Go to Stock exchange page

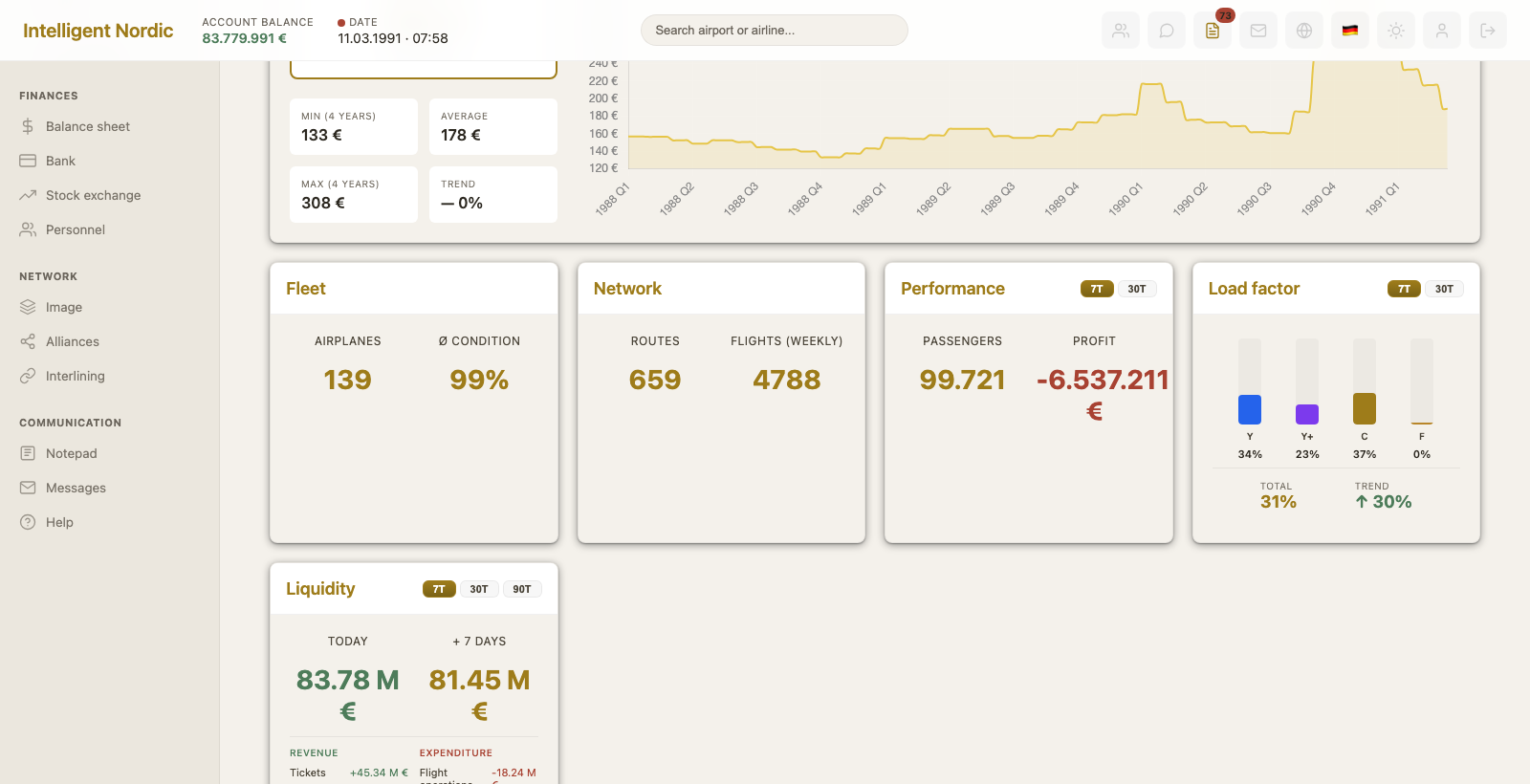(93, 195)
